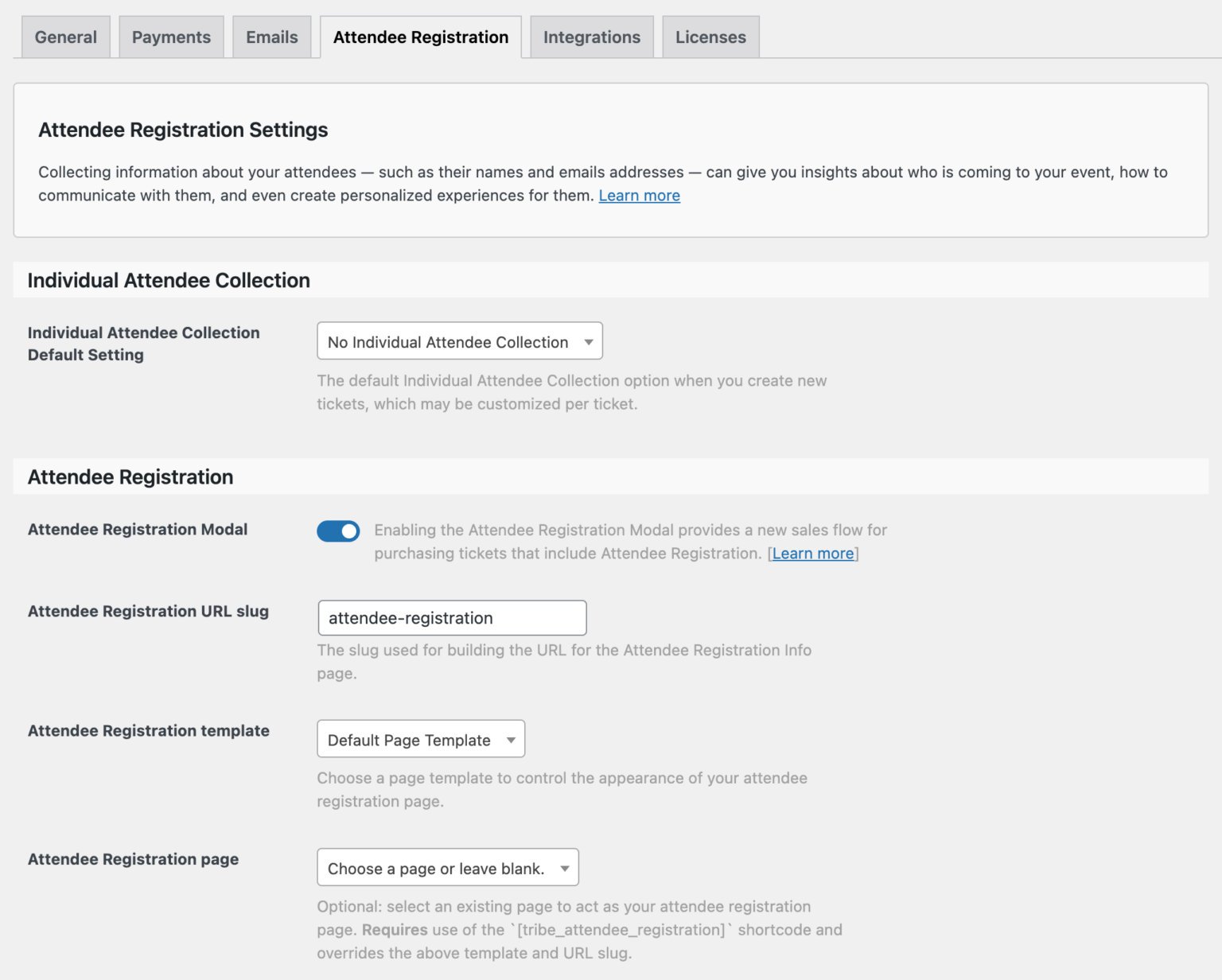Open the Payments tab
1222x980 pixels.
click(x=171, y=37)
